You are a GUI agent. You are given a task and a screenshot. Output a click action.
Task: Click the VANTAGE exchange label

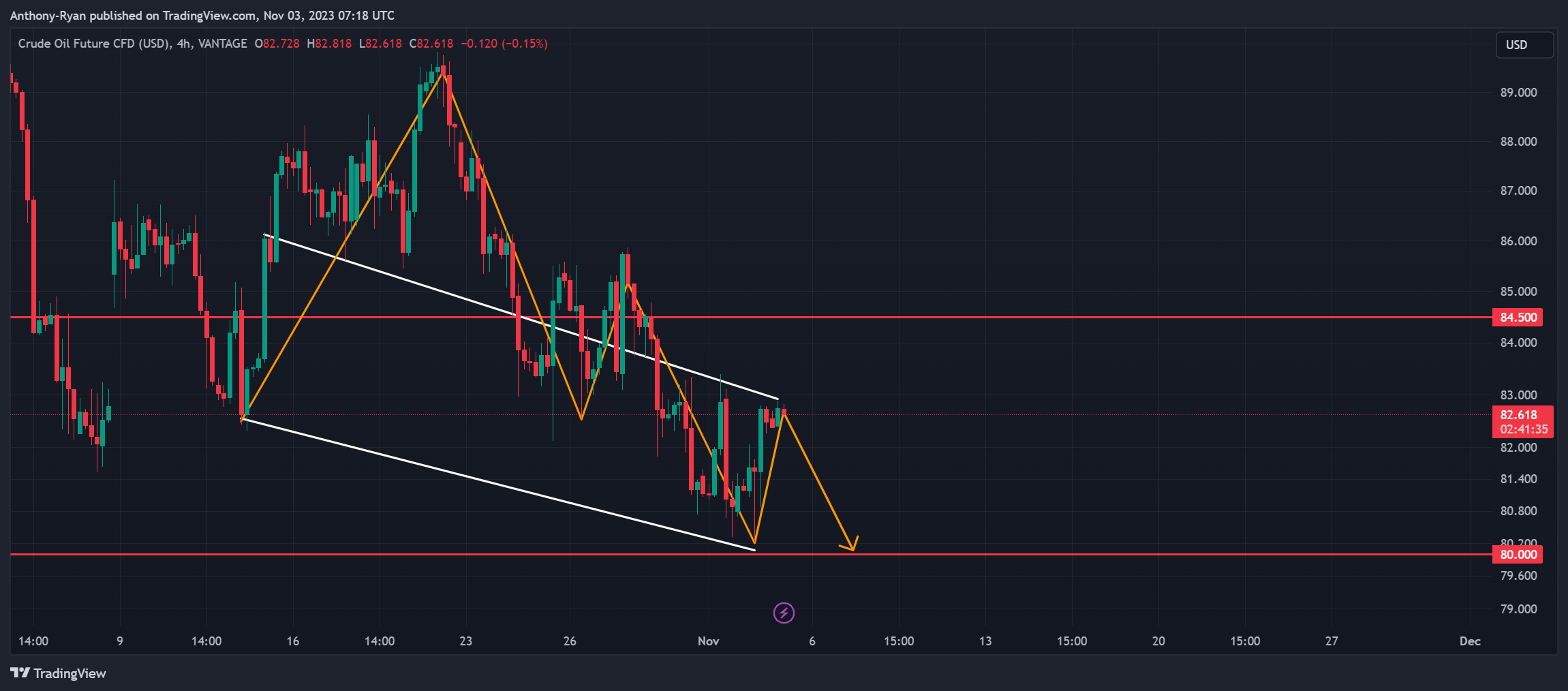click(223, 44)
